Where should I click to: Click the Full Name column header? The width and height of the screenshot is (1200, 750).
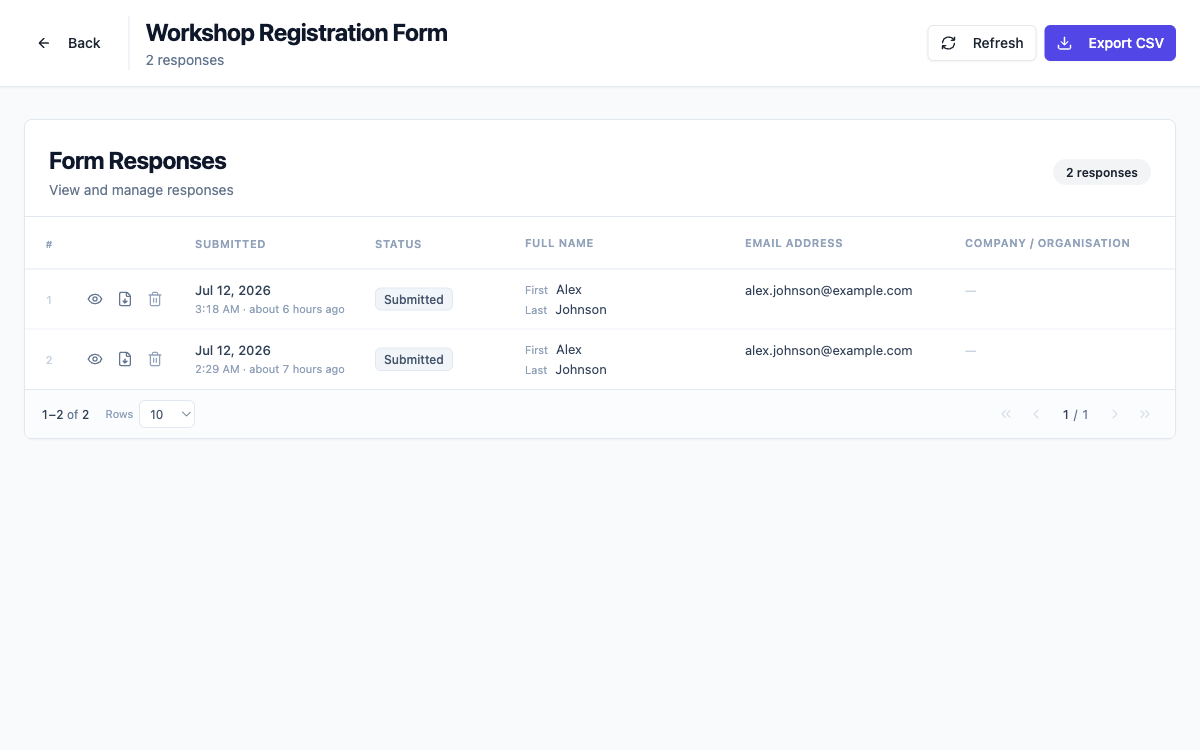(559, 243)
